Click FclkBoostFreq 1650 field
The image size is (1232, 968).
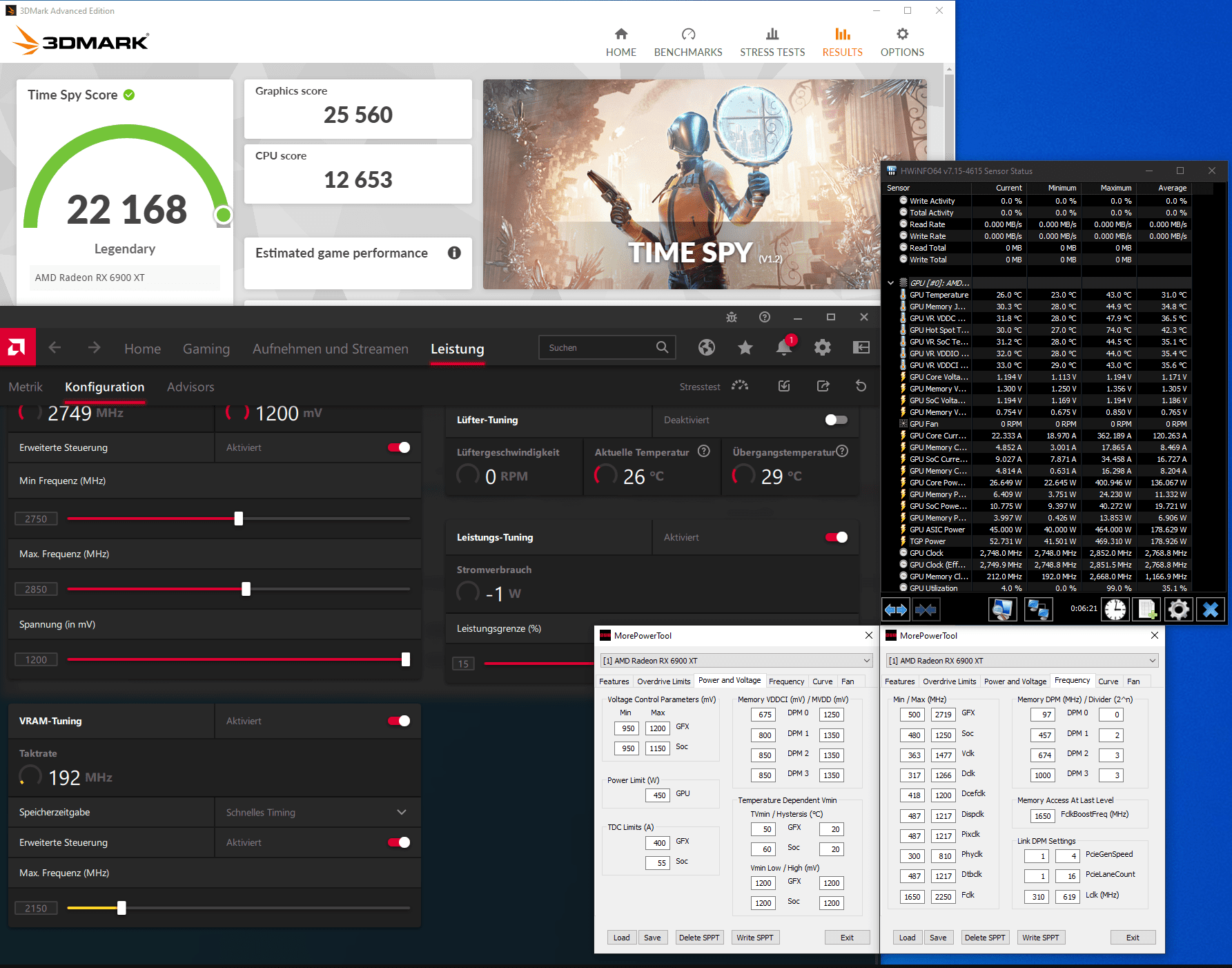[x=1042, y=816]
